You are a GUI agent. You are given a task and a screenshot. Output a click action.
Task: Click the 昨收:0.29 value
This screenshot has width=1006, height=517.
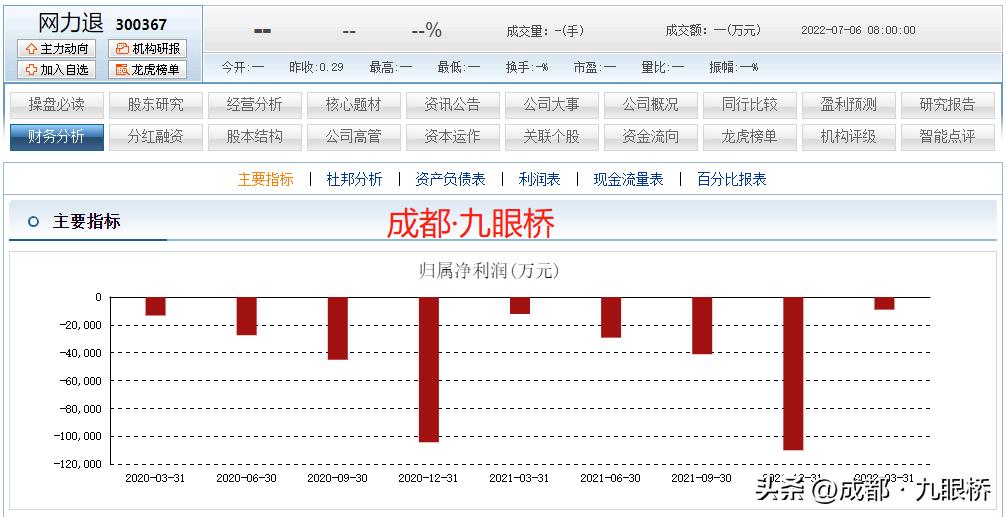(x=316, y=67)
